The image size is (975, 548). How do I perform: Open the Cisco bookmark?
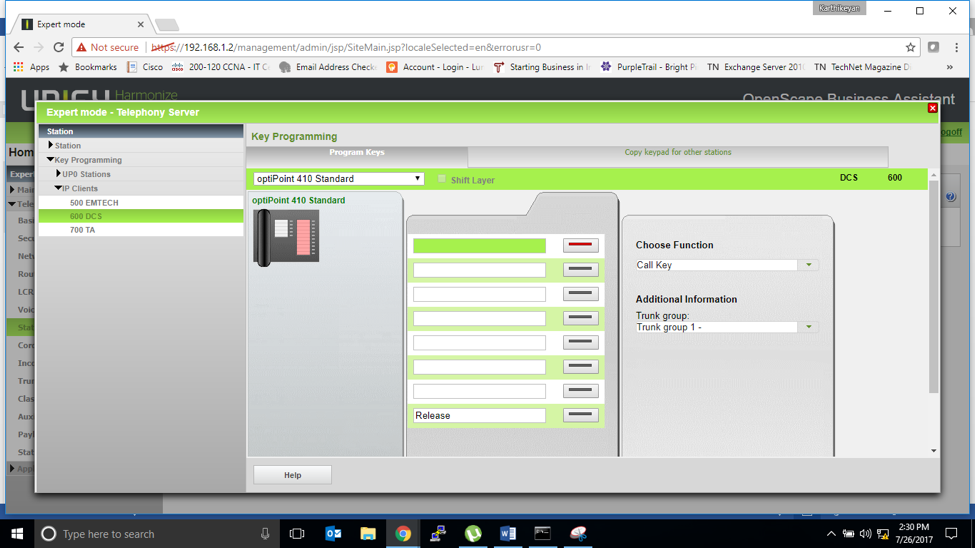(x=145, y=67)
